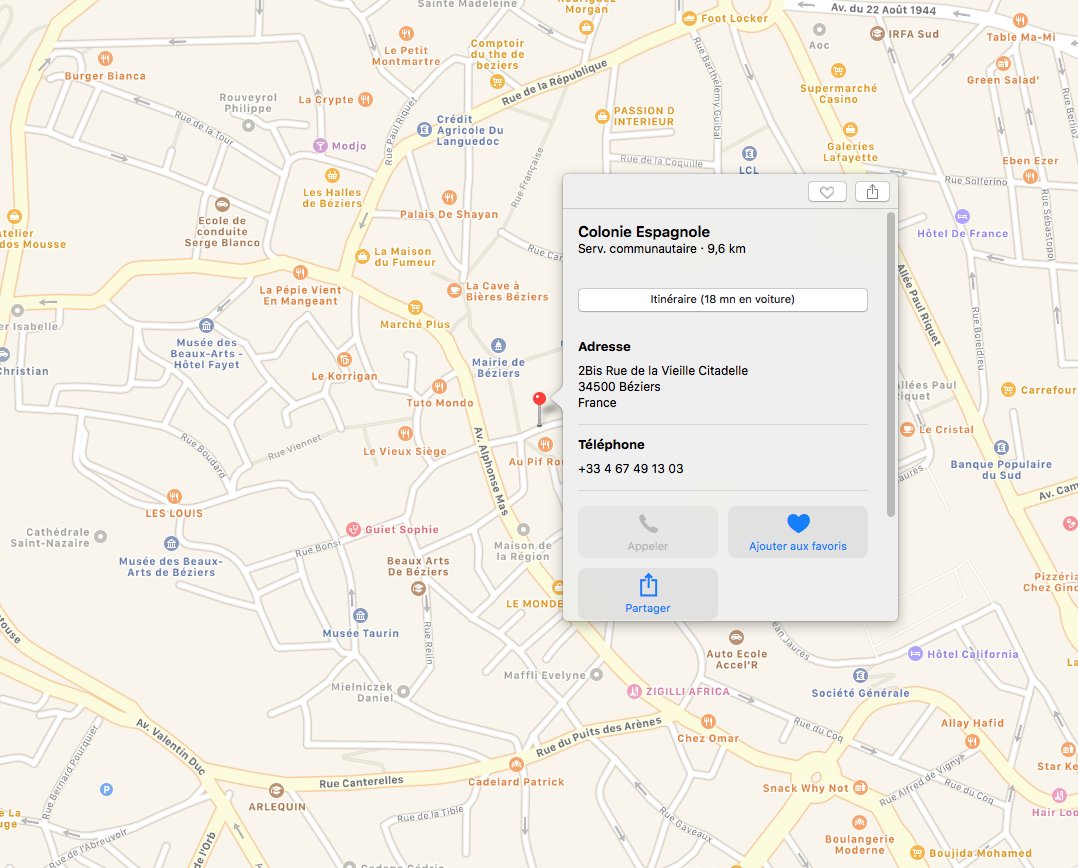The width and height of the screenshot is (1078, 868).
Task: Select the Le Korrigan icon
Action: pos(344,359)
